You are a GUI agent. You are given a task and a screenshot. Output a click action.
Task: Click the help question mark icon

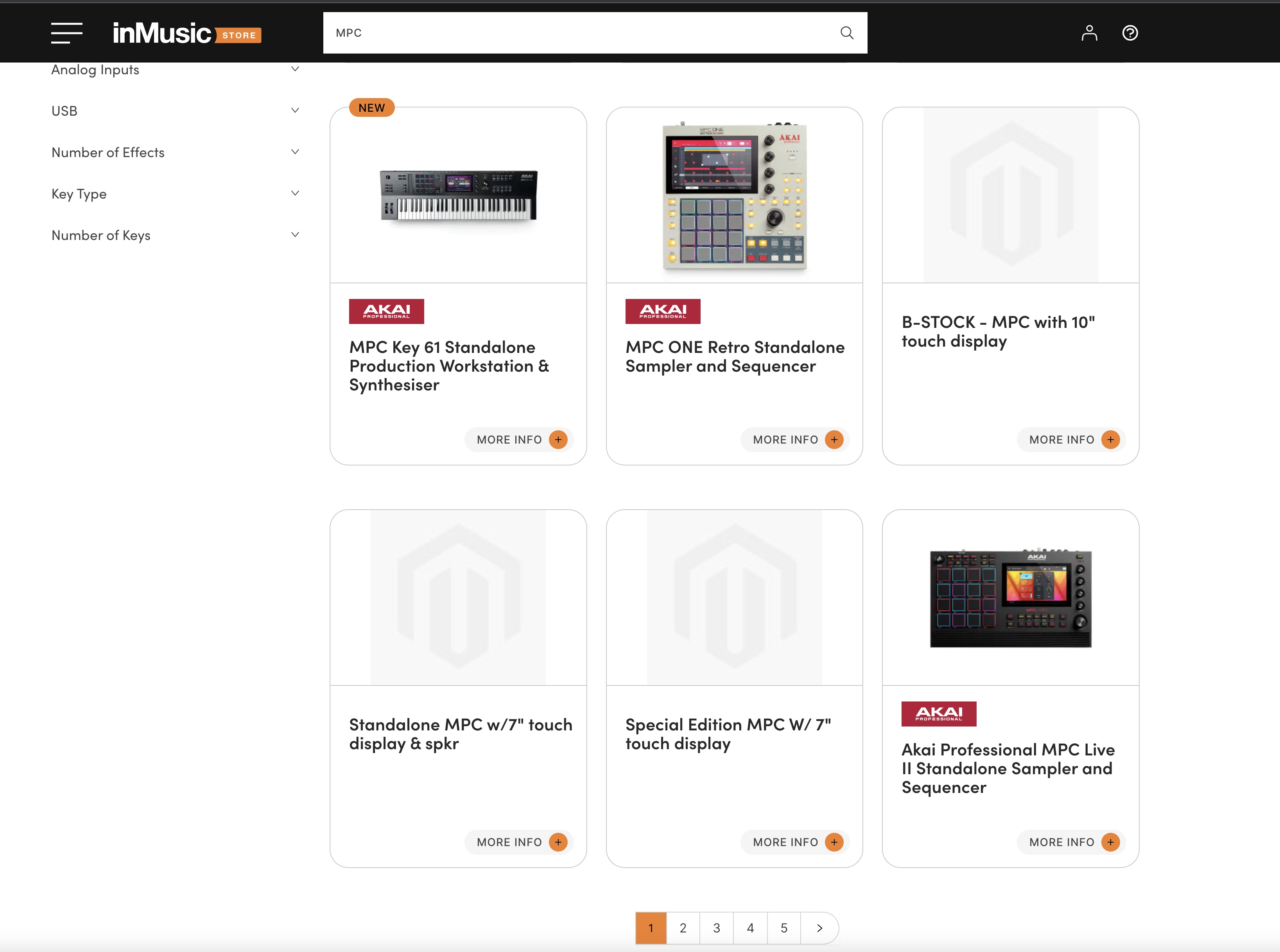pos(1129,33)
